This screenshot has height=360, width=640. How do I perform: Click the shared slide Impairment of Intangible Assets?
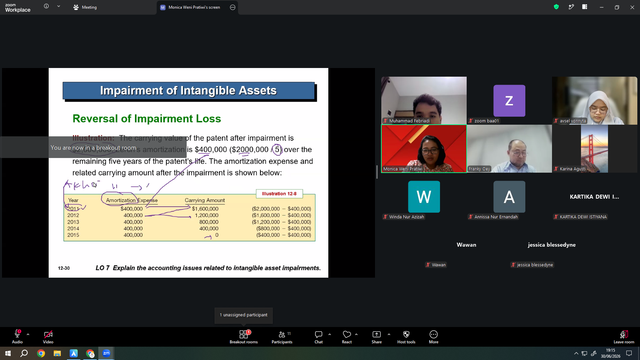tap(189, 173)
